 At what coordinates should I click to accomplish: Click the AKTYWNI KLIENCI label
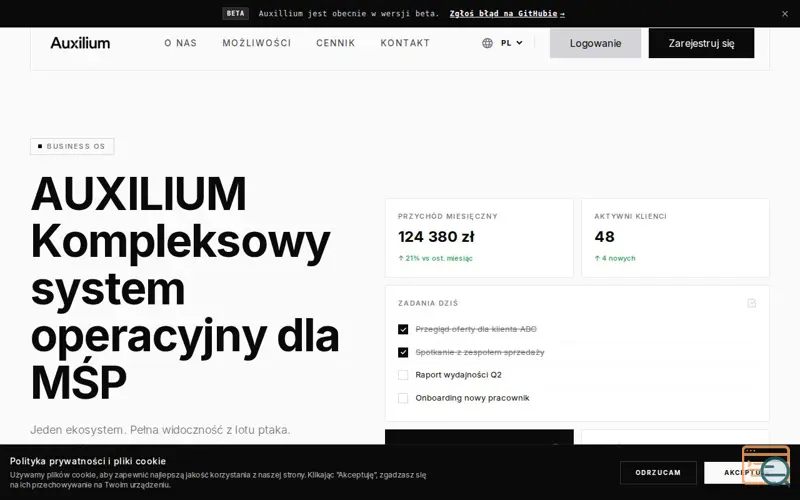coord(630,216)
